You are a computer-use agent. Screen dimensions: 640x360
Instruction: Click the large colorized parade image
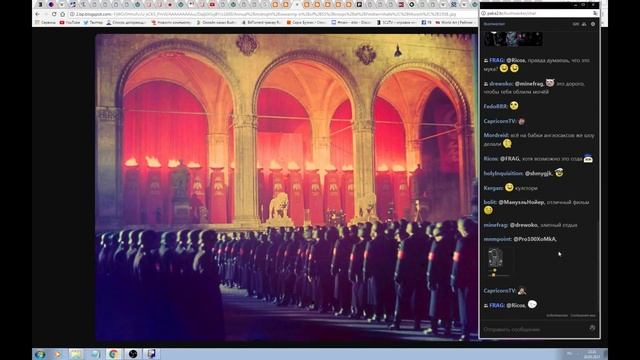coord(286,187)
